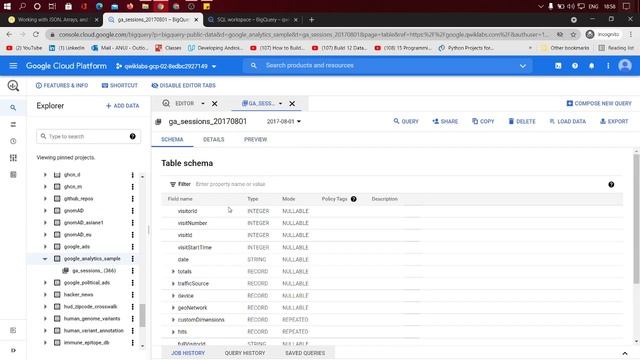Click the Delete table button

pyautogui.click(x=522, y=122)
